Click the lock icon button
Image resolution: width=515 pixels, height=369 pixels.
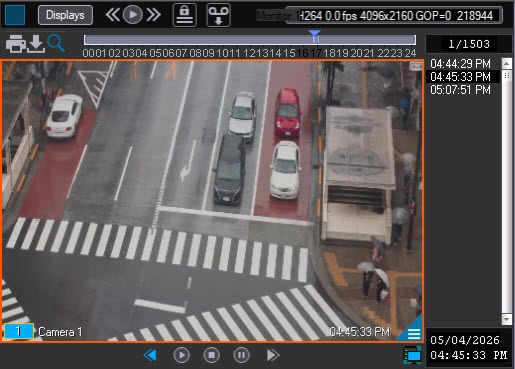pos(185,15)
